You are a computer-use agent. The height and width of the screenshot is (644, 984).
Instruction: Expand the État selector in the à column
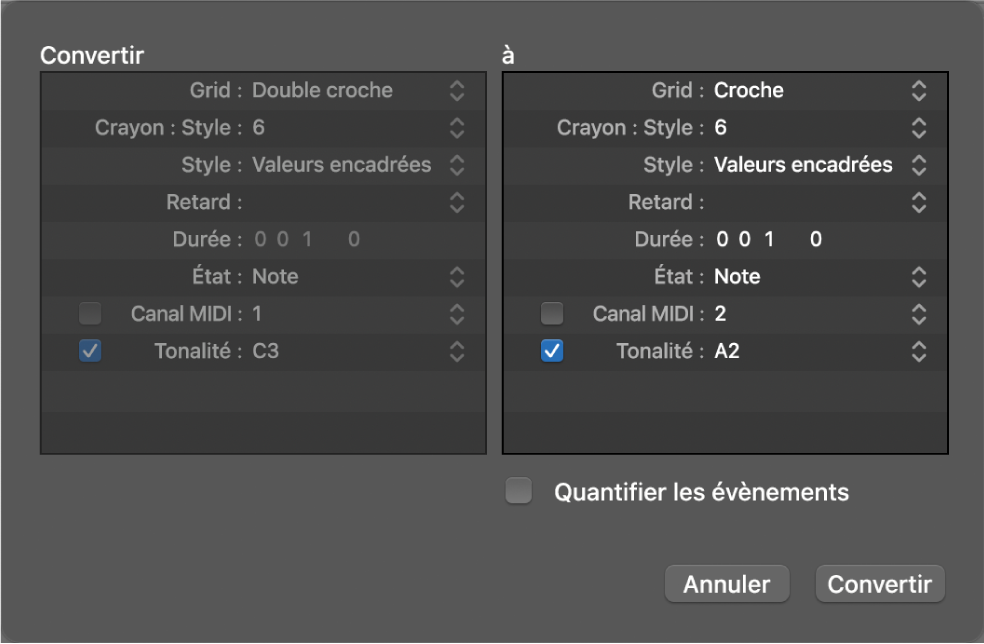pyautogui.click(x=918, y=276)
